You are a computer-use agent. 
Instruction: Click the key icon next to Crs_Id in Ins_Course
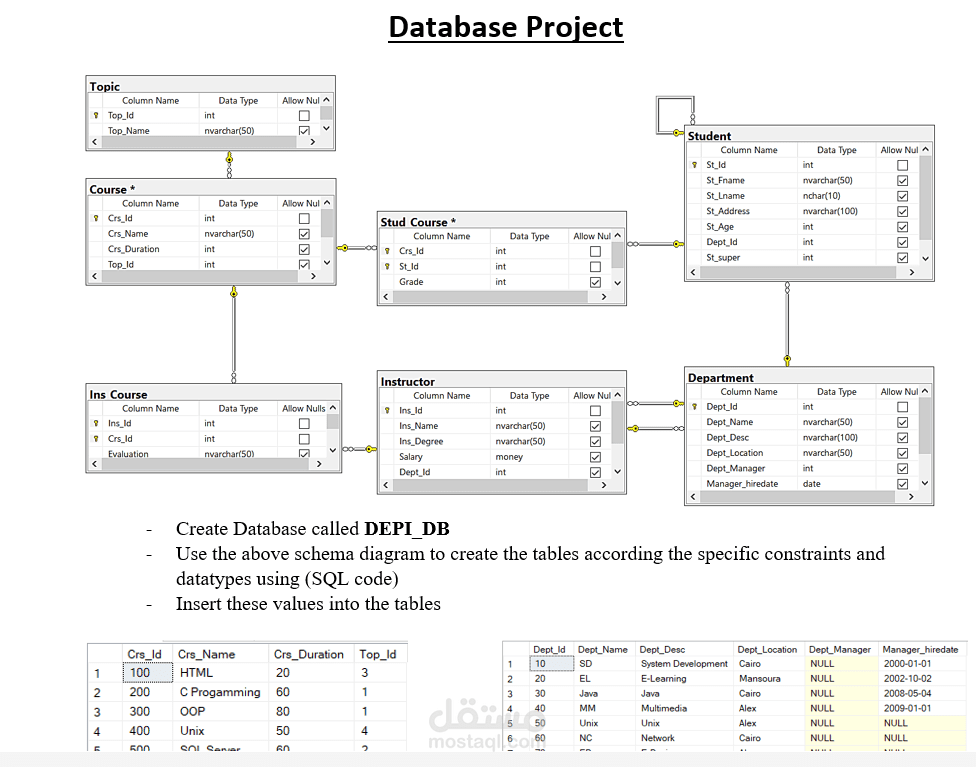click(94, 438)
